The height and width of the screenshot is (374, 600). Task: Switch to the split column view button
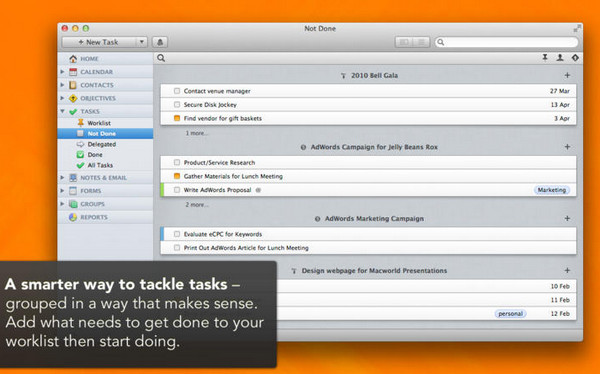coord(404,42)
